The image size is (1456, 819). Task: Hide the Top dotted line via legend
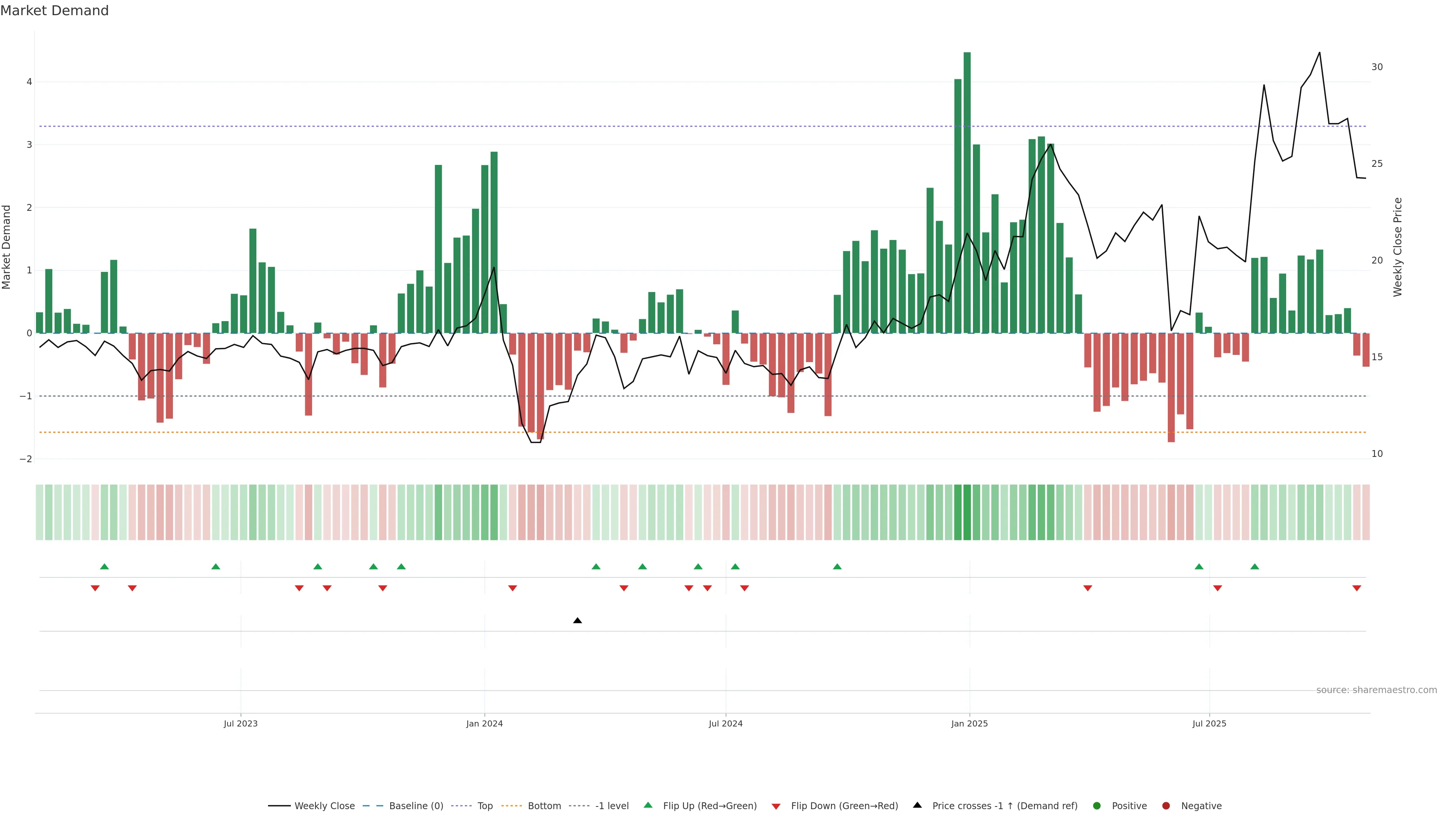pos(485,805)
